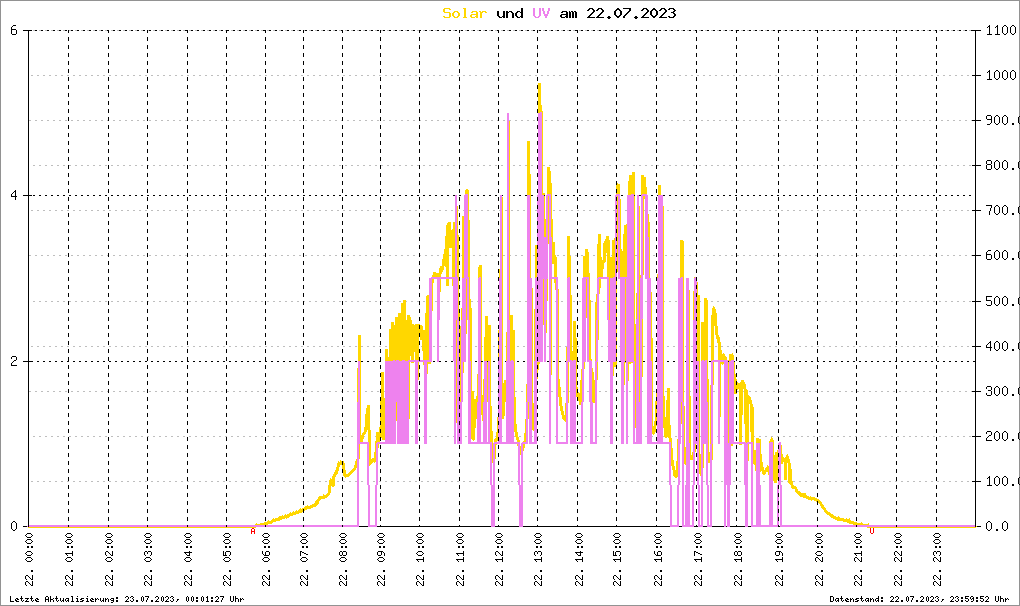Click the '22. 01:00' time axis label
The image size is (1020, 606).
click(x=69, y=560)
